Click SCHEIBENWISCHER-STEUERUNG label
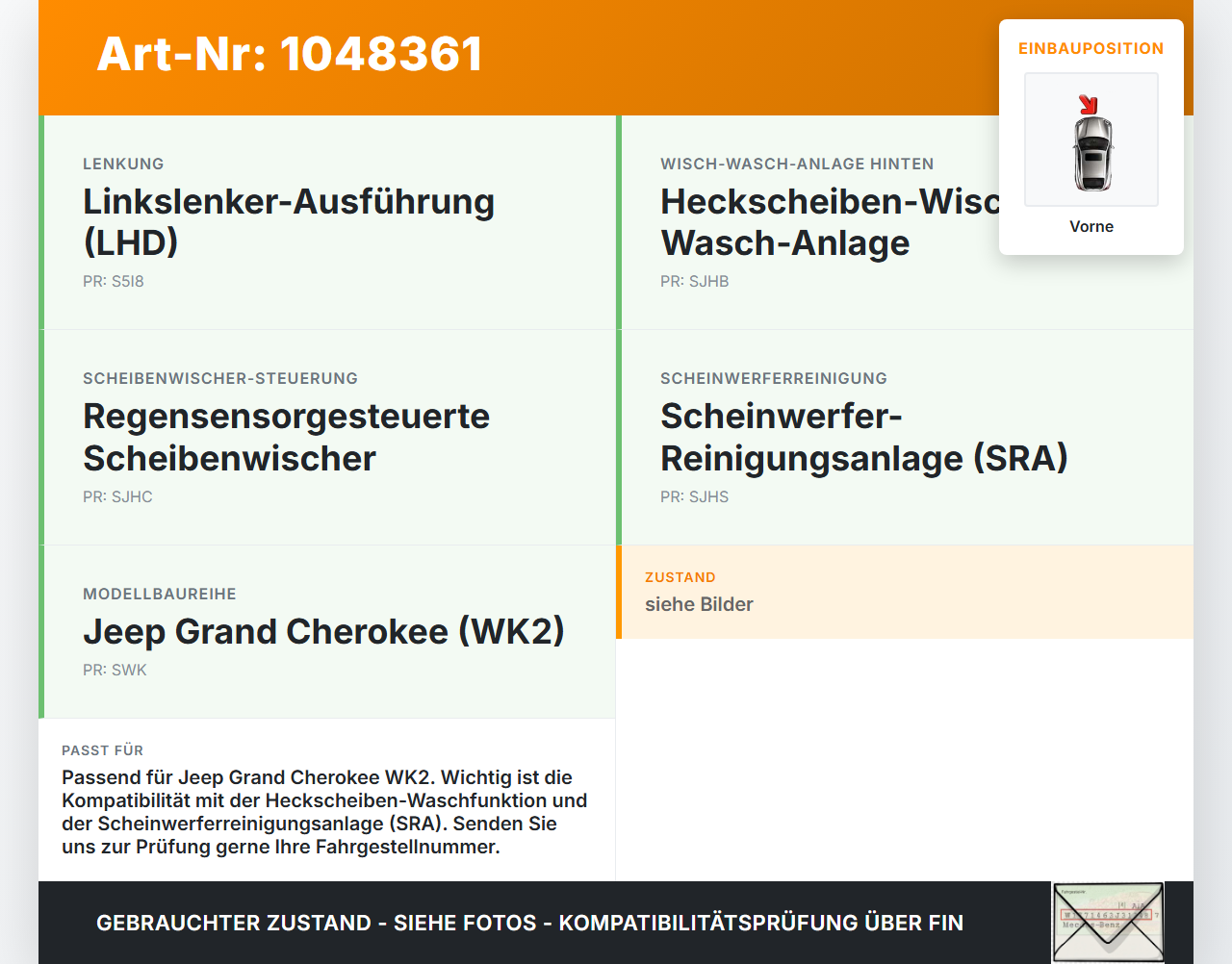 (x=220, y=378)
